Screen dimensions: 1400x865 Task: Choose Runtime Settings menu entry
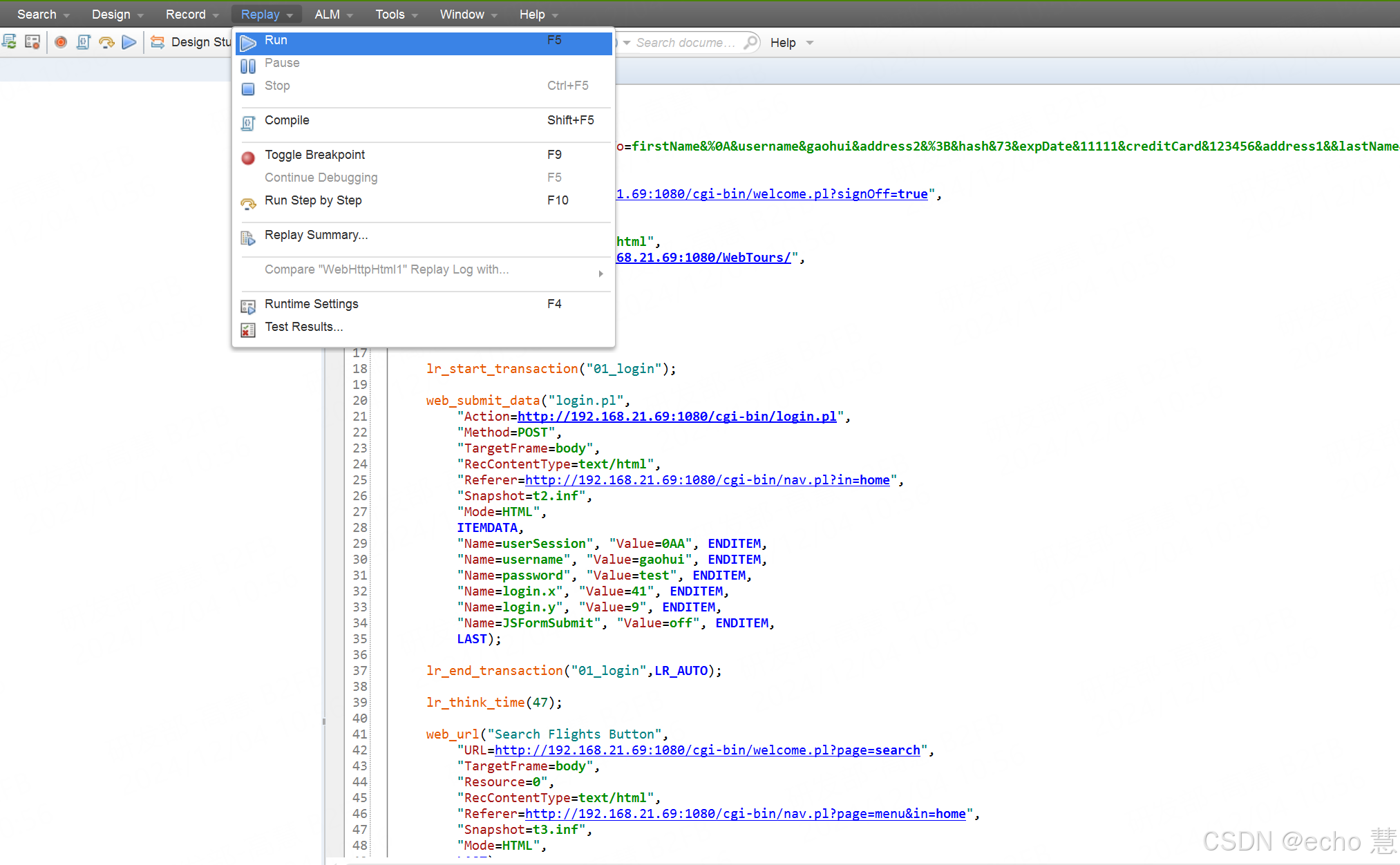(311, 304)
